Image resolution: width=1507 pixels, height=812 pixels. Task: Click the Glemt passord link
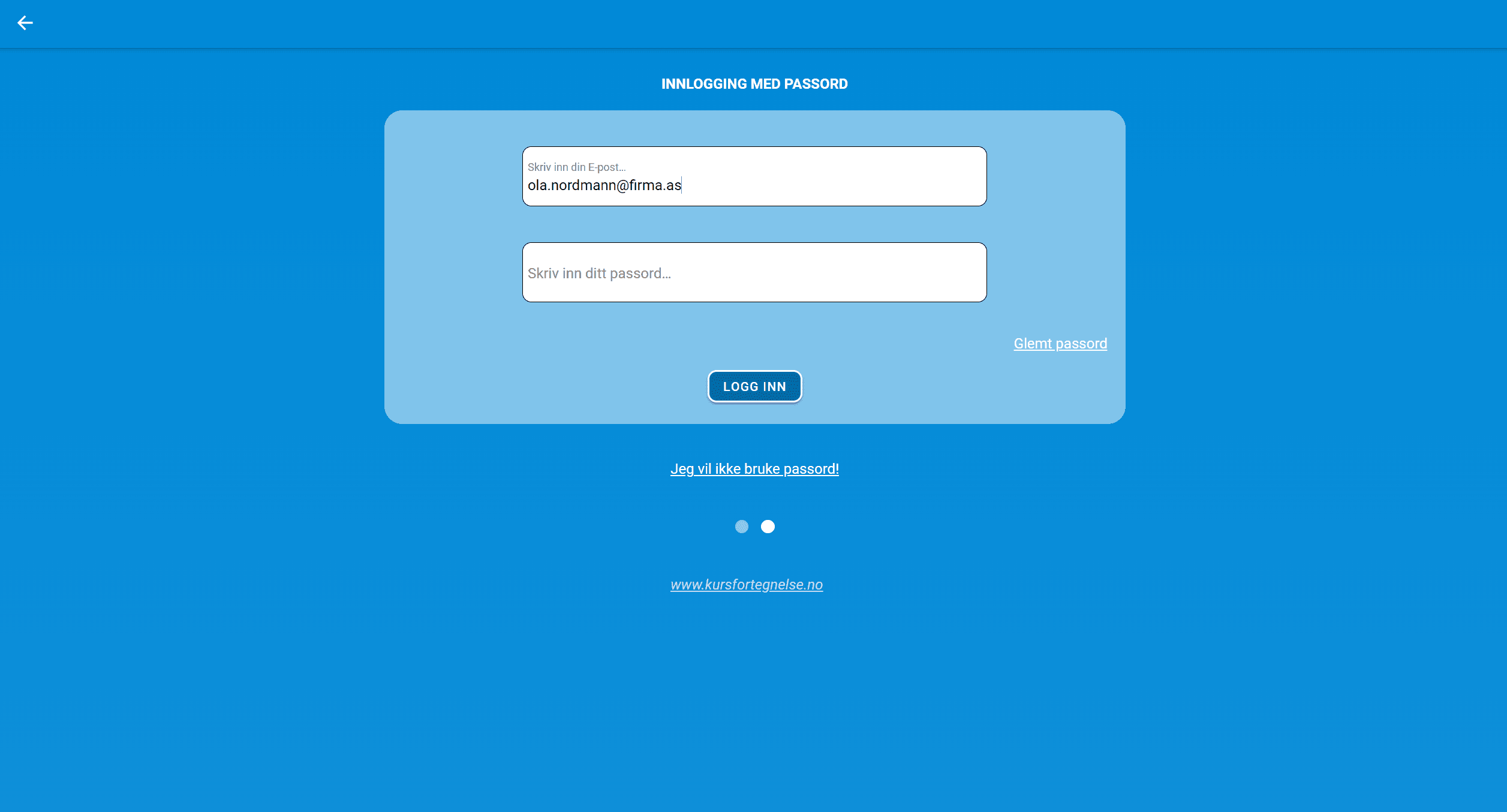(1060, 343)
